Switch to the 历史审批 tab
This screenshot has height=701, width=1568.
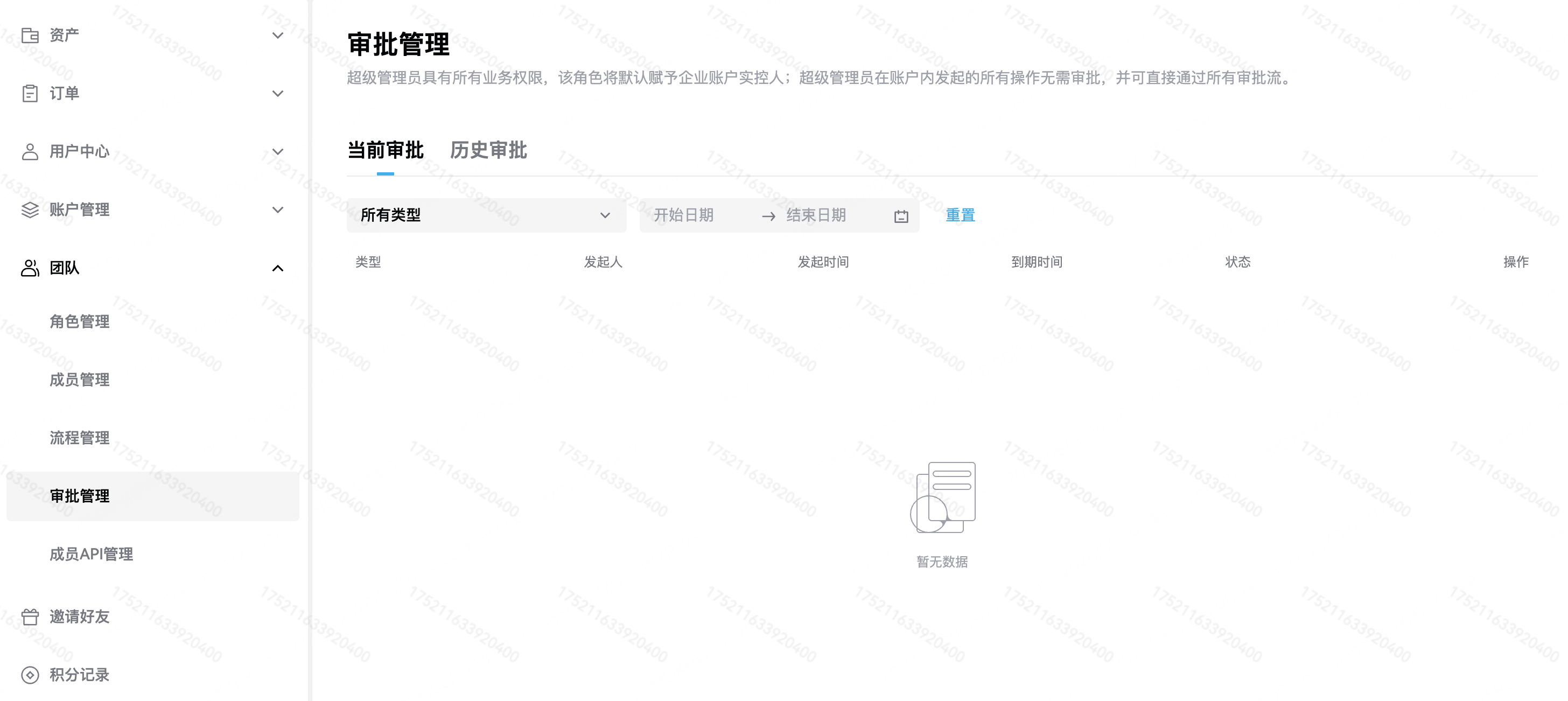489,150
